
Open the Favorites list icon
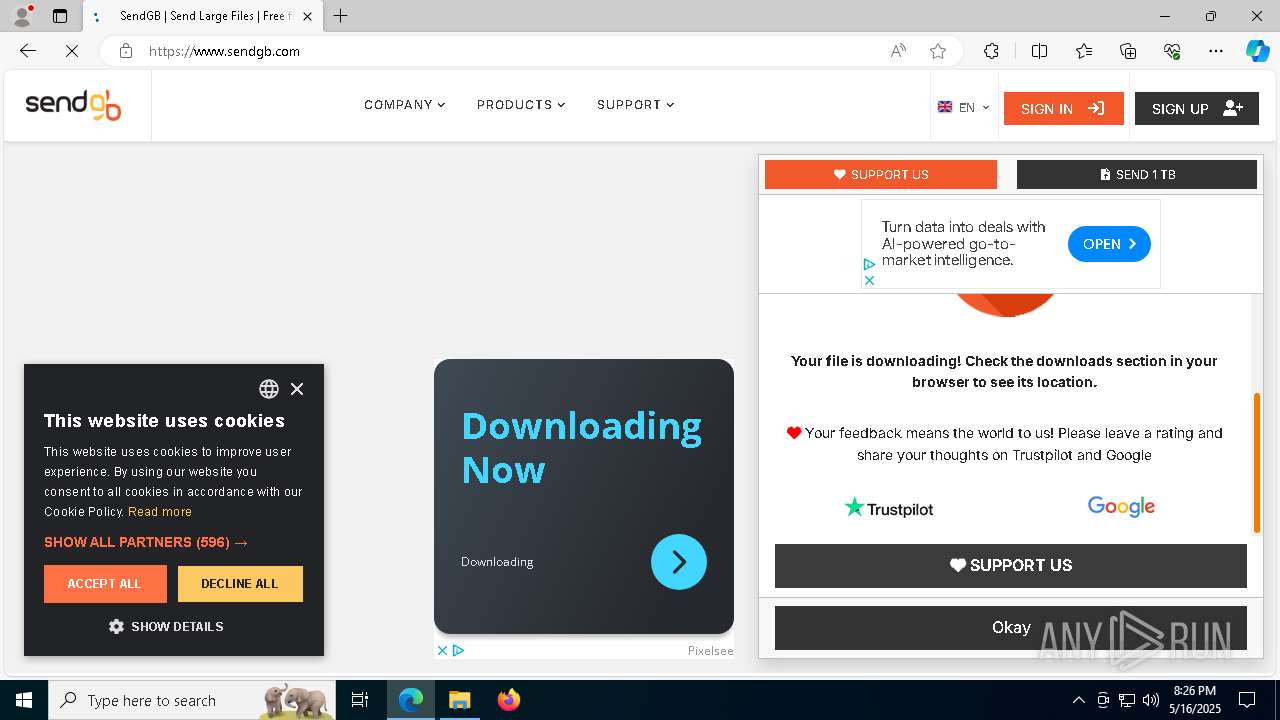tap(1084, 51)
